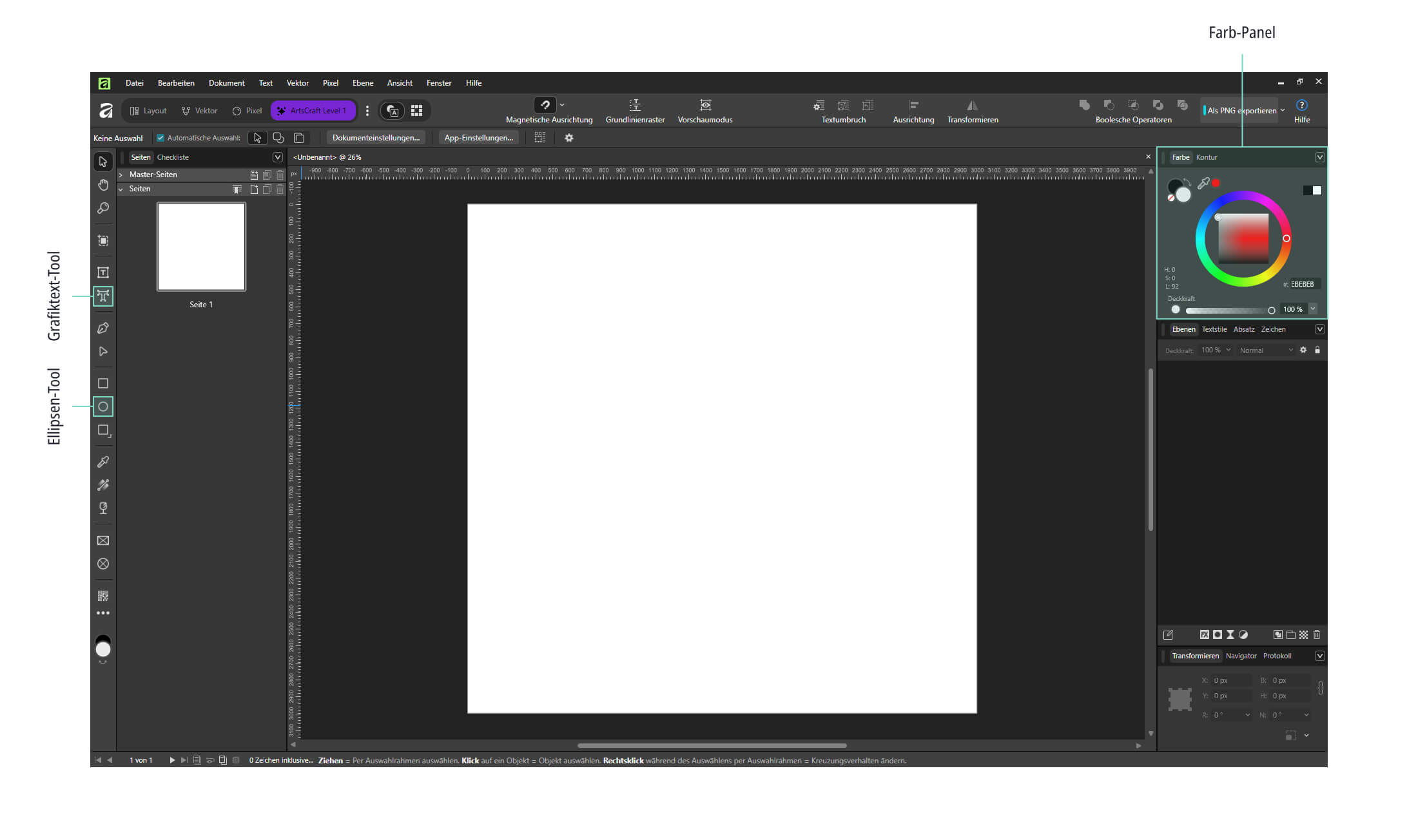
Task: Open the Vektor menu
Action: coord(297,83)
